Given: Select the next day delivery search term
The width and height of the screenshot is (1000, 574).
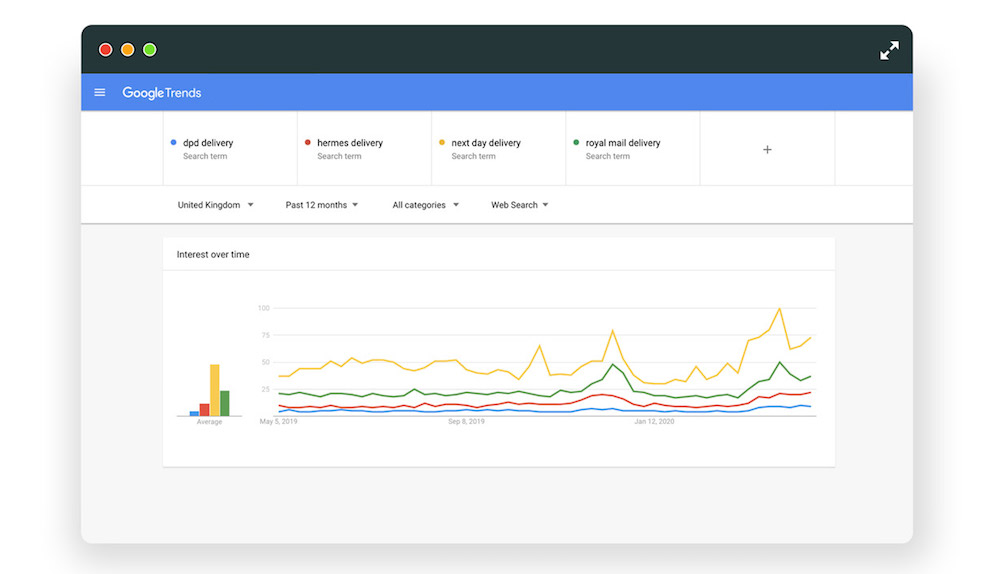Looking at the screenshot, I should click(486, 143).
